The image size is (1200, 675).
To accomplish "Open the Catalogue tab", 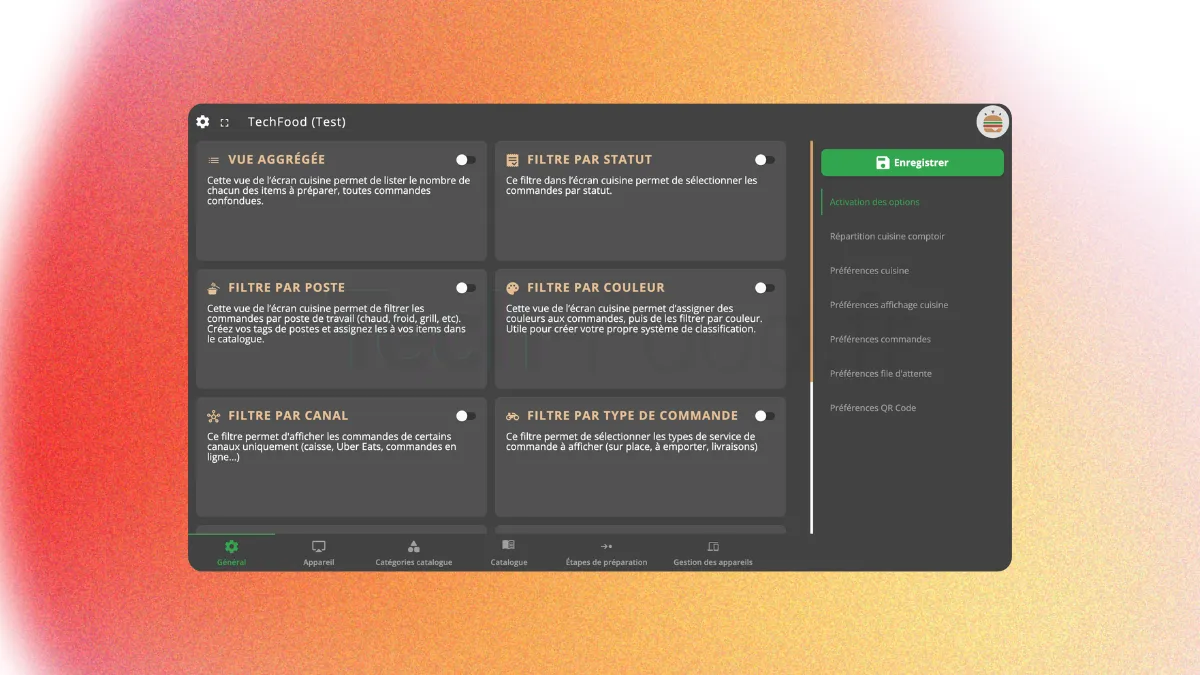I will (508, 552).
